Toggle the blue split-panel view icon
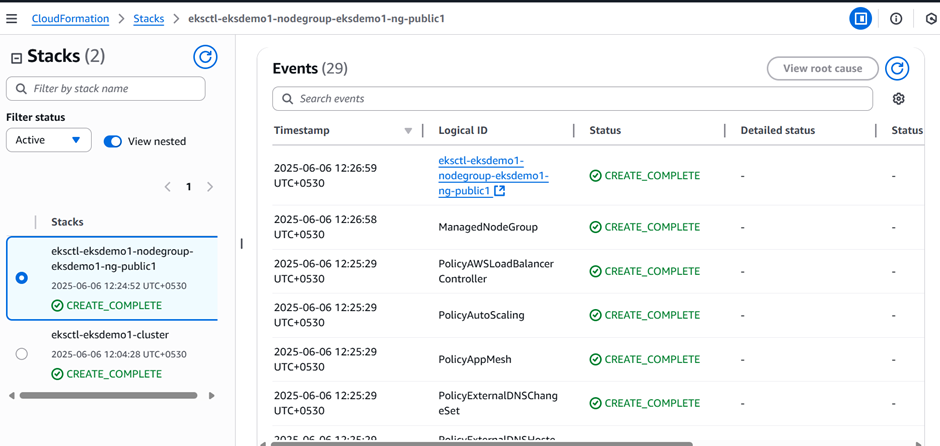Image resolution: width=940 pixels, height=446 pixels. tap(860, 19)
